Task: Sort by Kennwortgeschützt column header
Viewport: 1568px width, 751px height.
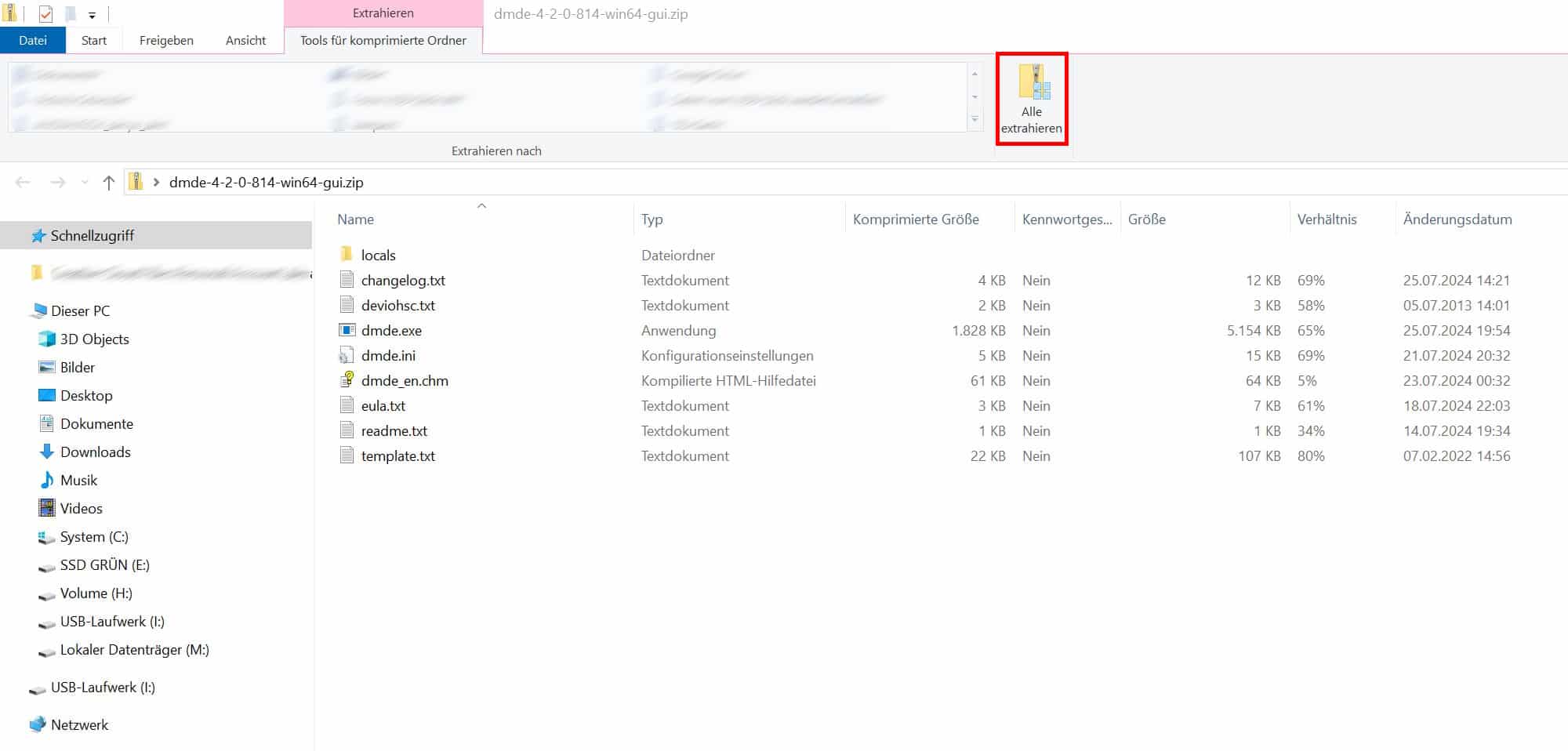Action: pyautogui.click(x=1067, y=219)
